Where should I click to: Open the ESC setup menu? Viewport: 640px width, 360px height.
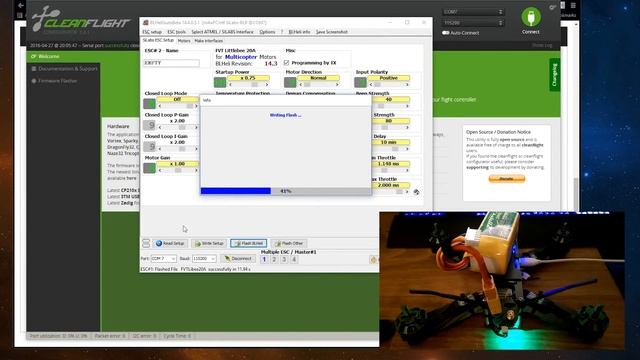pos(152,32)
